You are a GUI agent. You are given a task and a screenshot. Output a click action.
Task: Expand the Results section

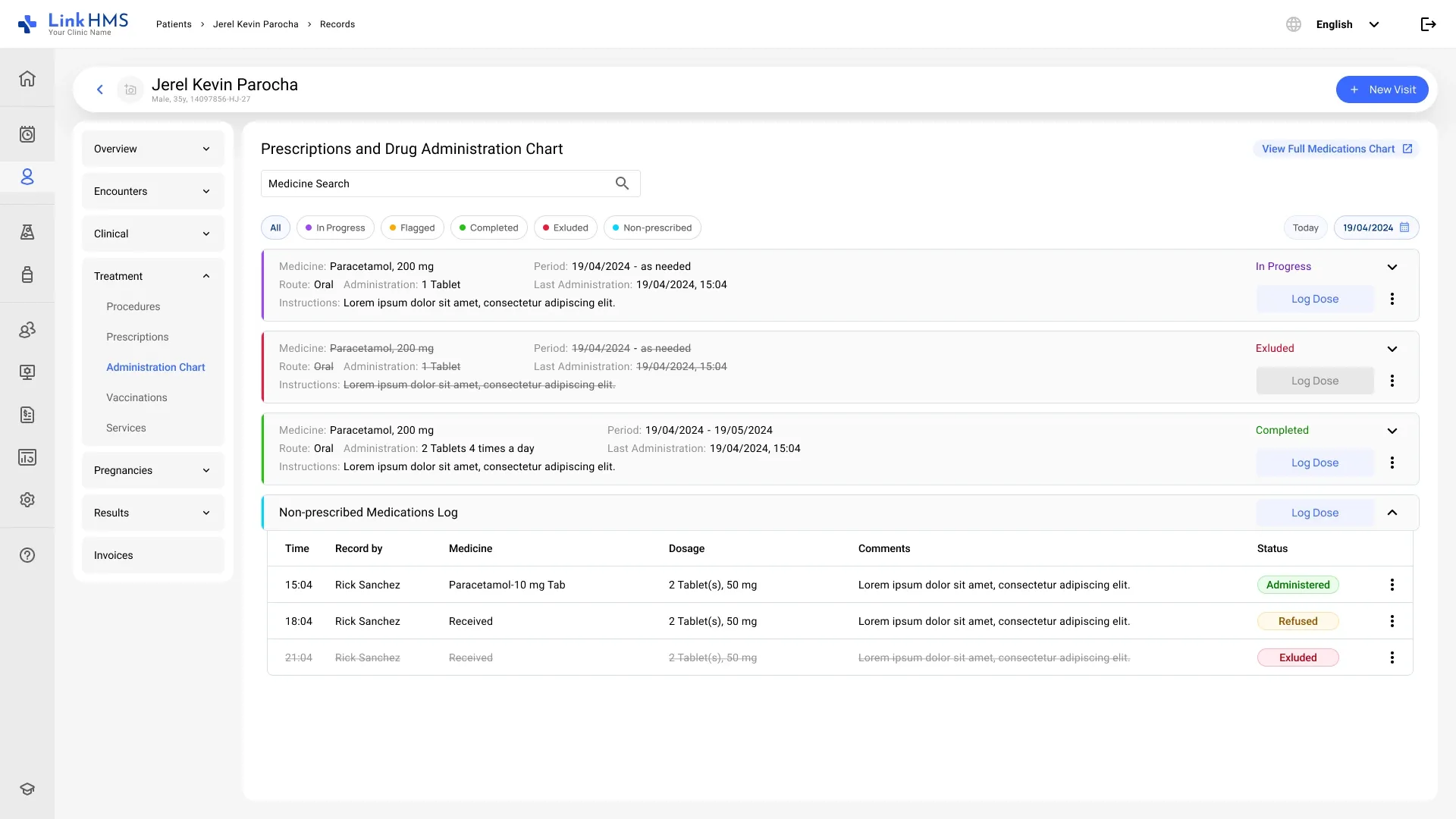coord(153,513)
